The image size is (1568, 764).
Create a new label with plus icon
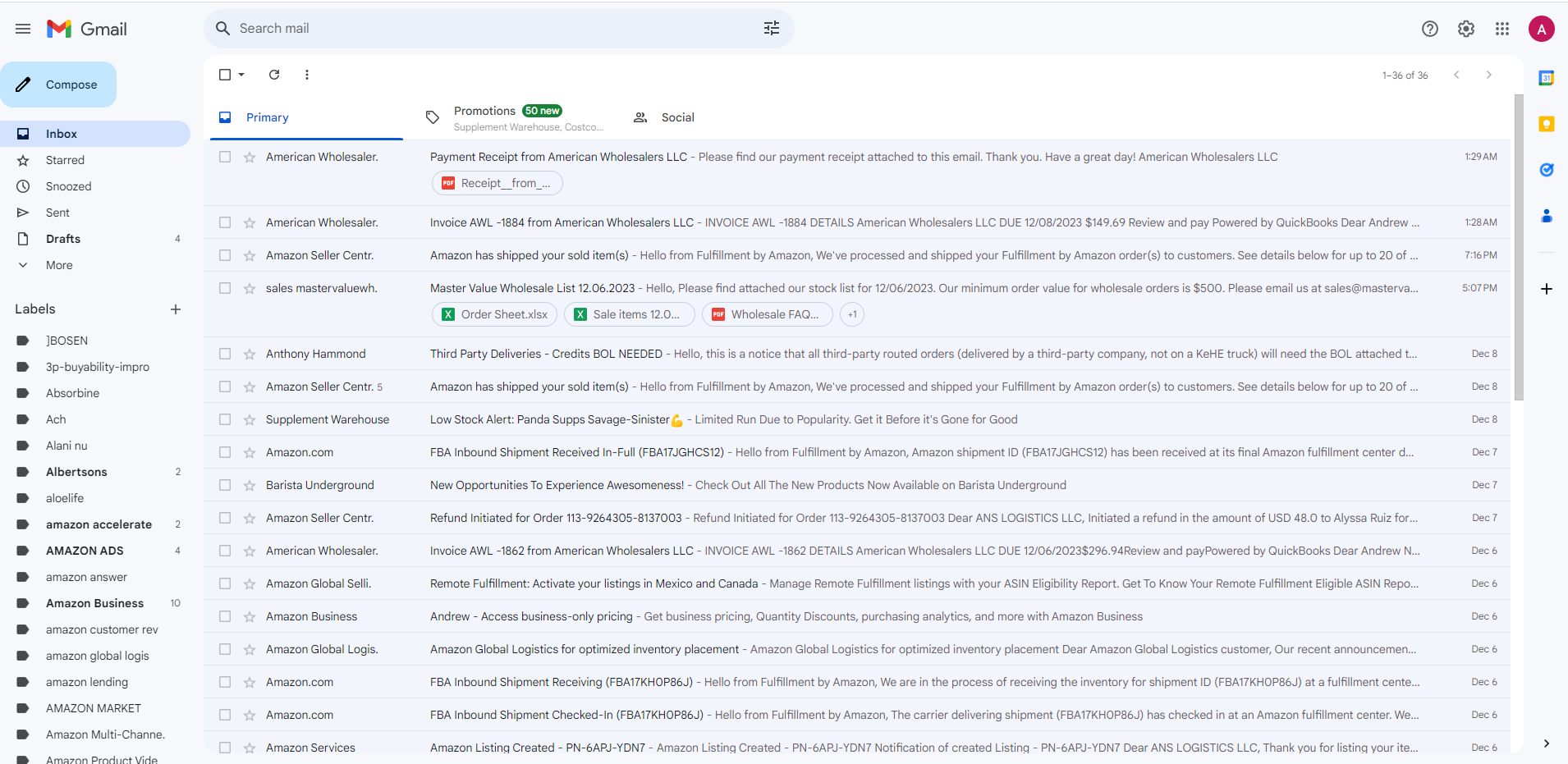tap(176, 309)
